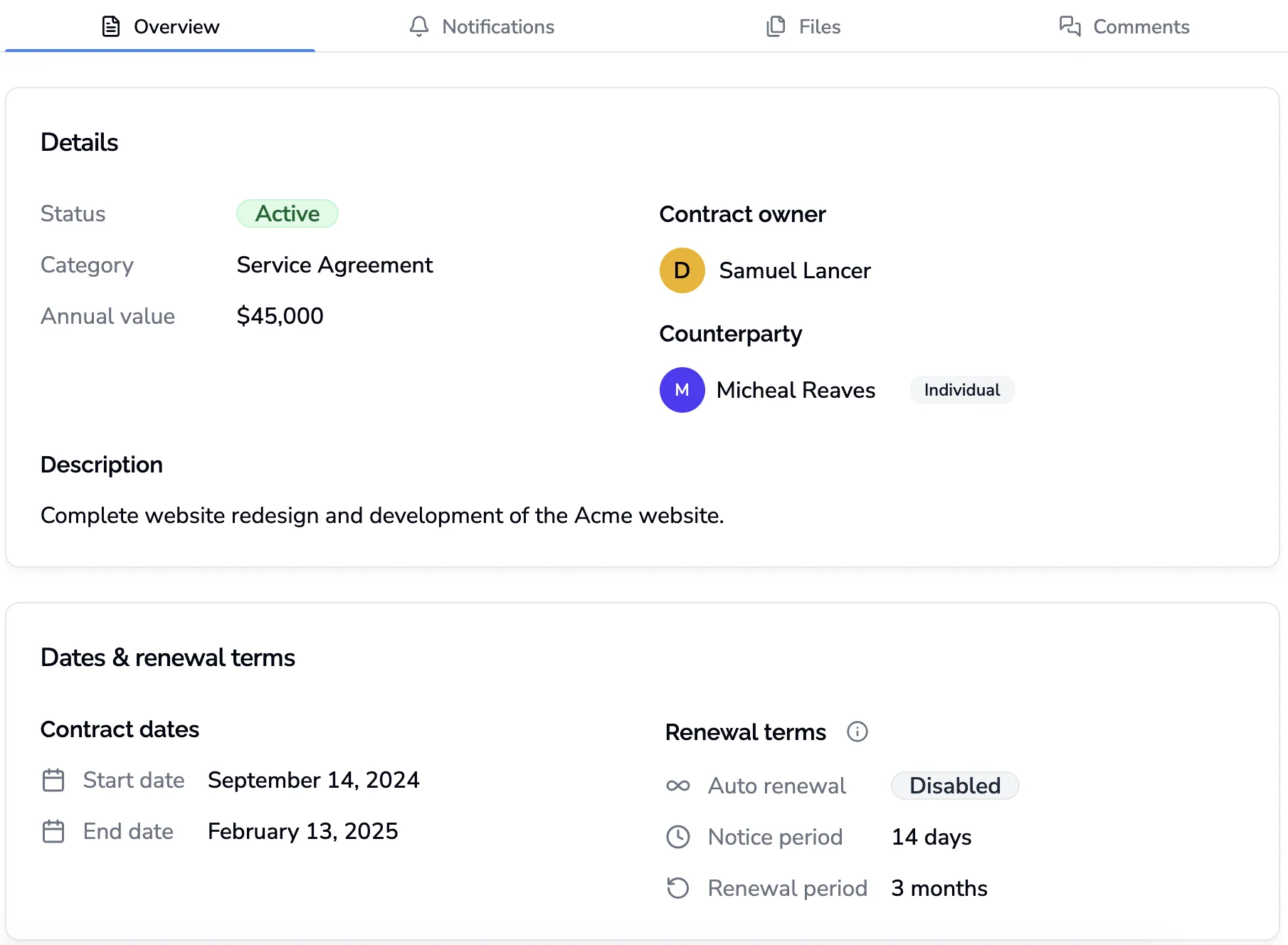Click the calendar icon beside End date
The image size is (1288, 945).
click(x=53, y=831)
